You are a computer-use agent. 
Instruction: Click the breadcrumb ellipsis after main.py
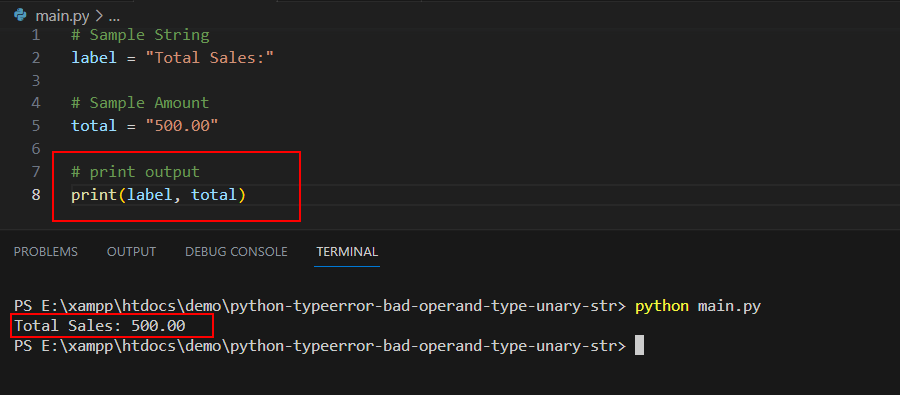113,16
